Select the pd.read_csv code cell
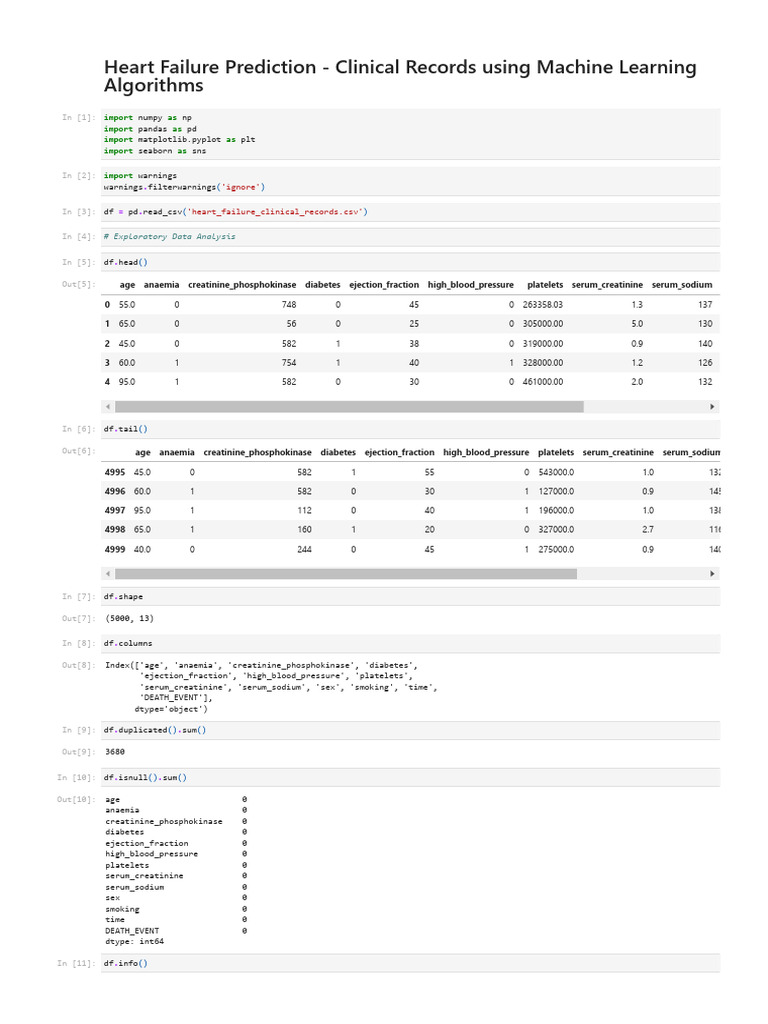The width and height of the screenshot is (768, 1024). click(411, 212)
